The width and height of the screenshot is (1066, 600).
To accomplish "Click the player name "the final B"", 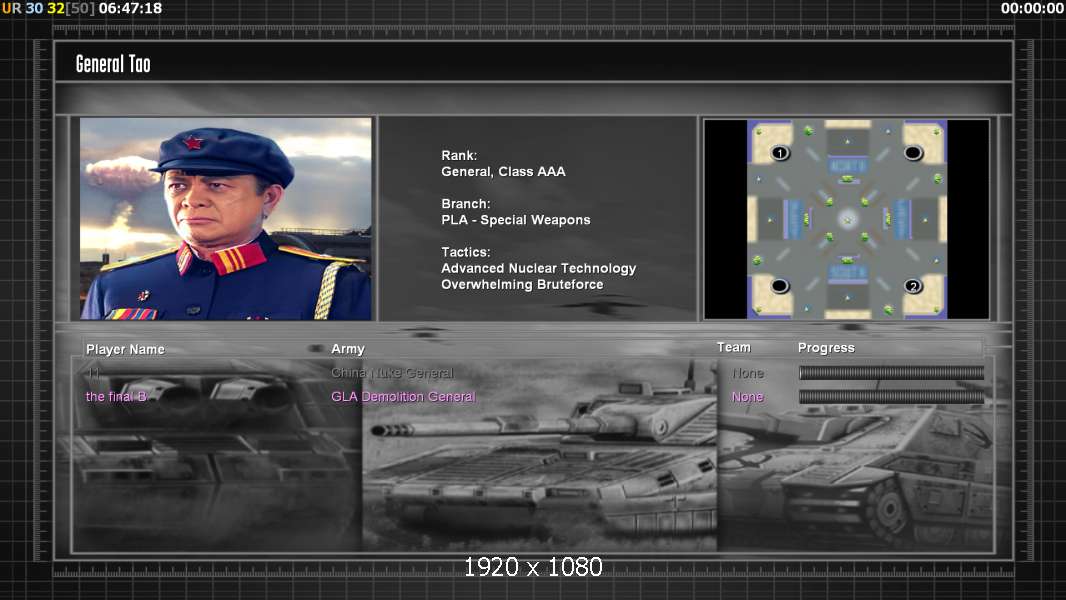I will click(116, 397).
